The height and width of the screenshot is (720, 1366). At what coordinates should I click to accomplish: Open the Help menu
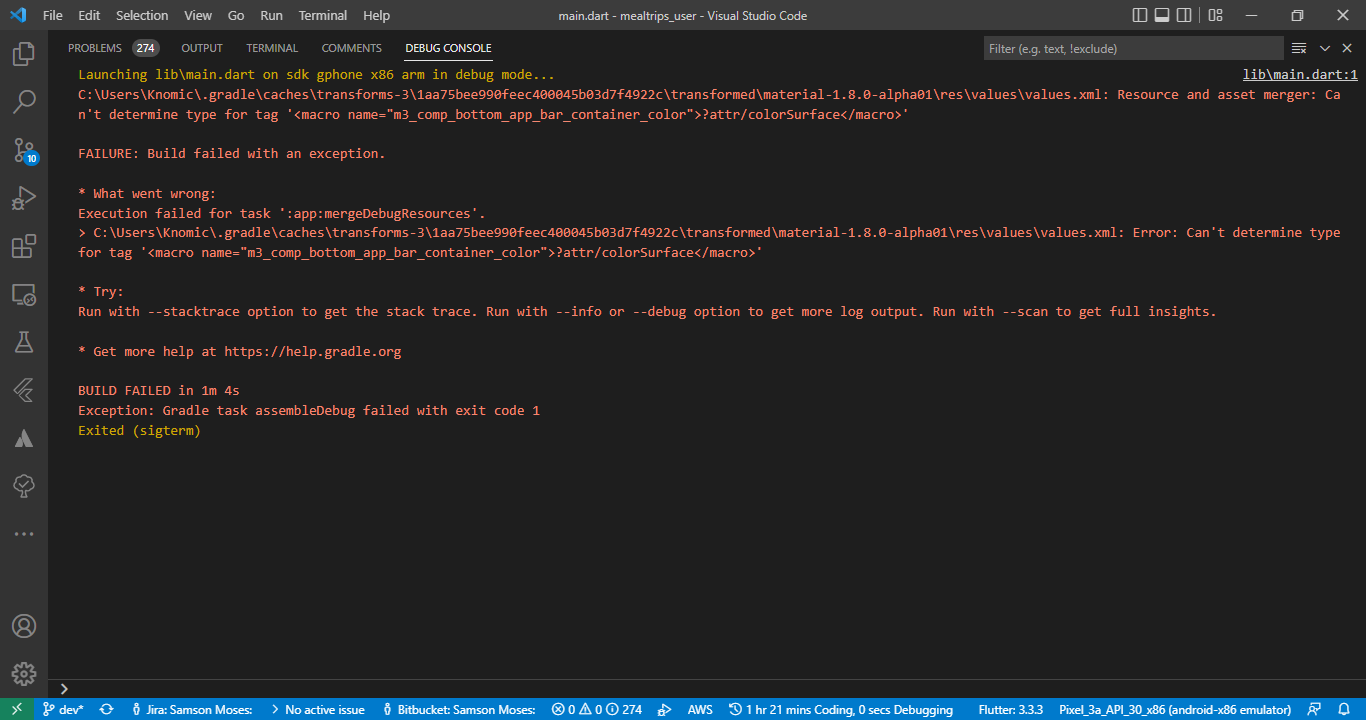click(x=377, y=16)
